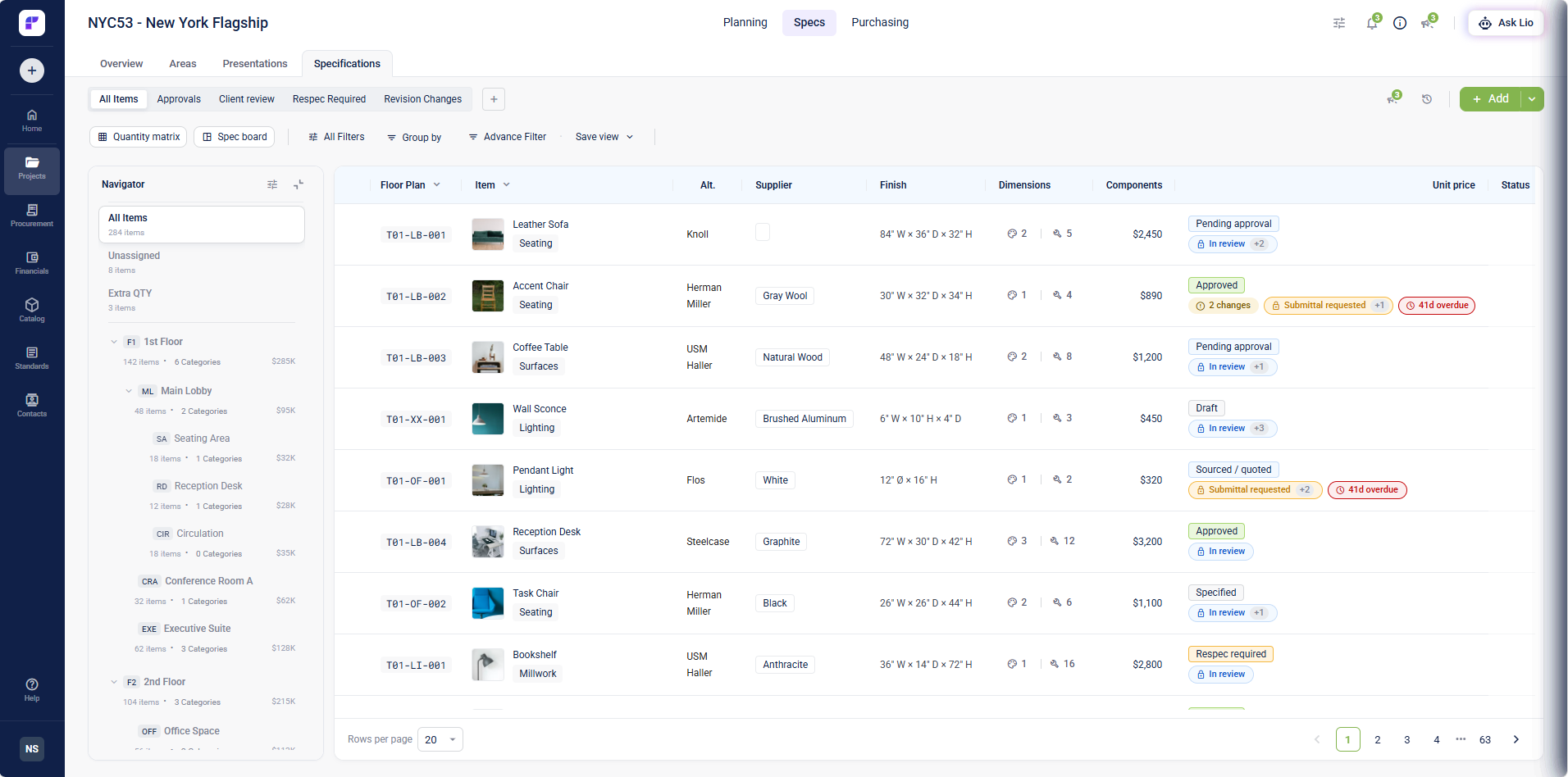
Task: Collapse the 2nd Floor tree node
Action: [x=114, y=682]
